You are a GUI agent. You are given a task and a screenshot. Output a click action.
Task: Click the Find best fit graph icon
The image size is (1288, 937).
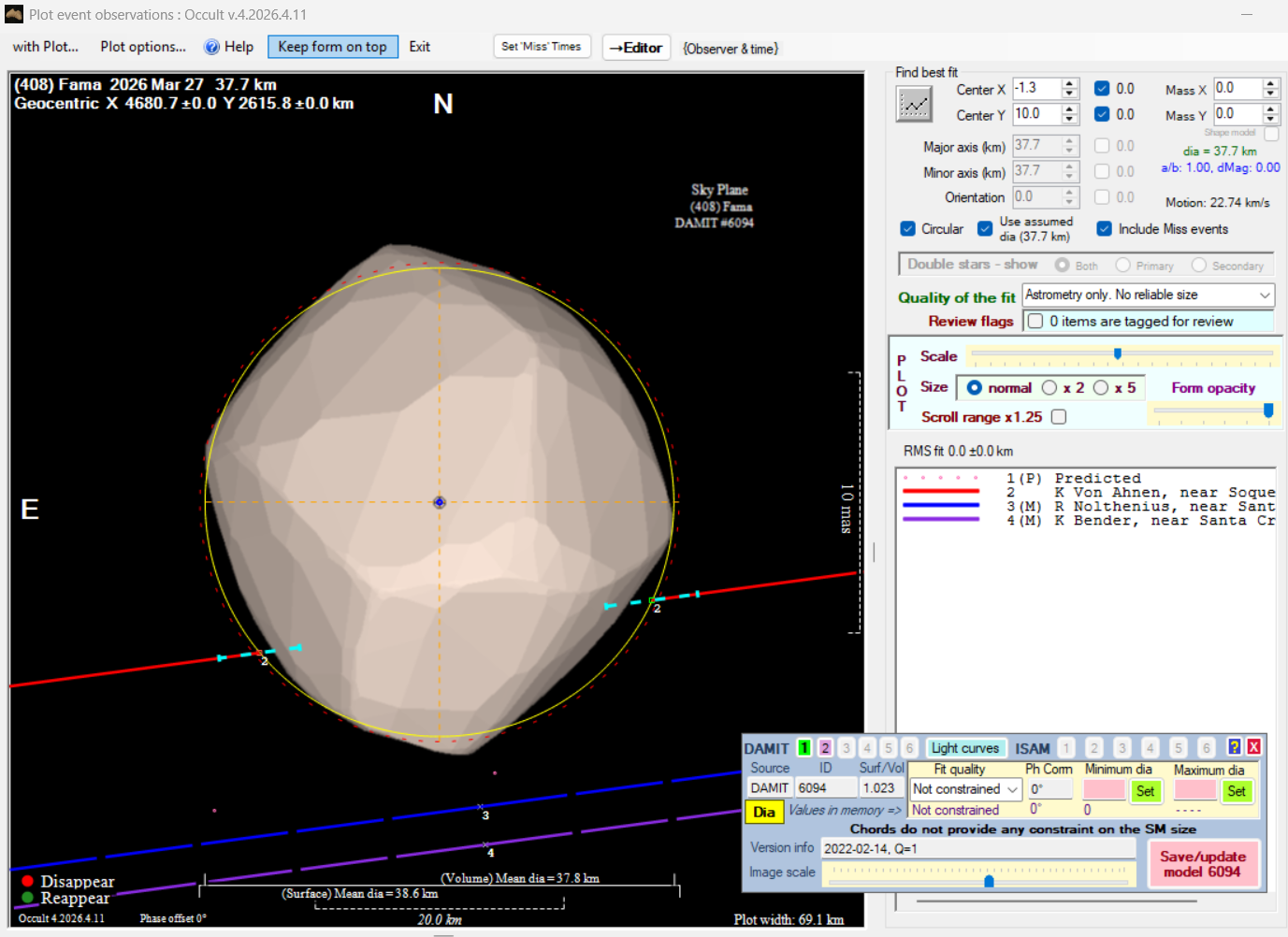point(914,104)
